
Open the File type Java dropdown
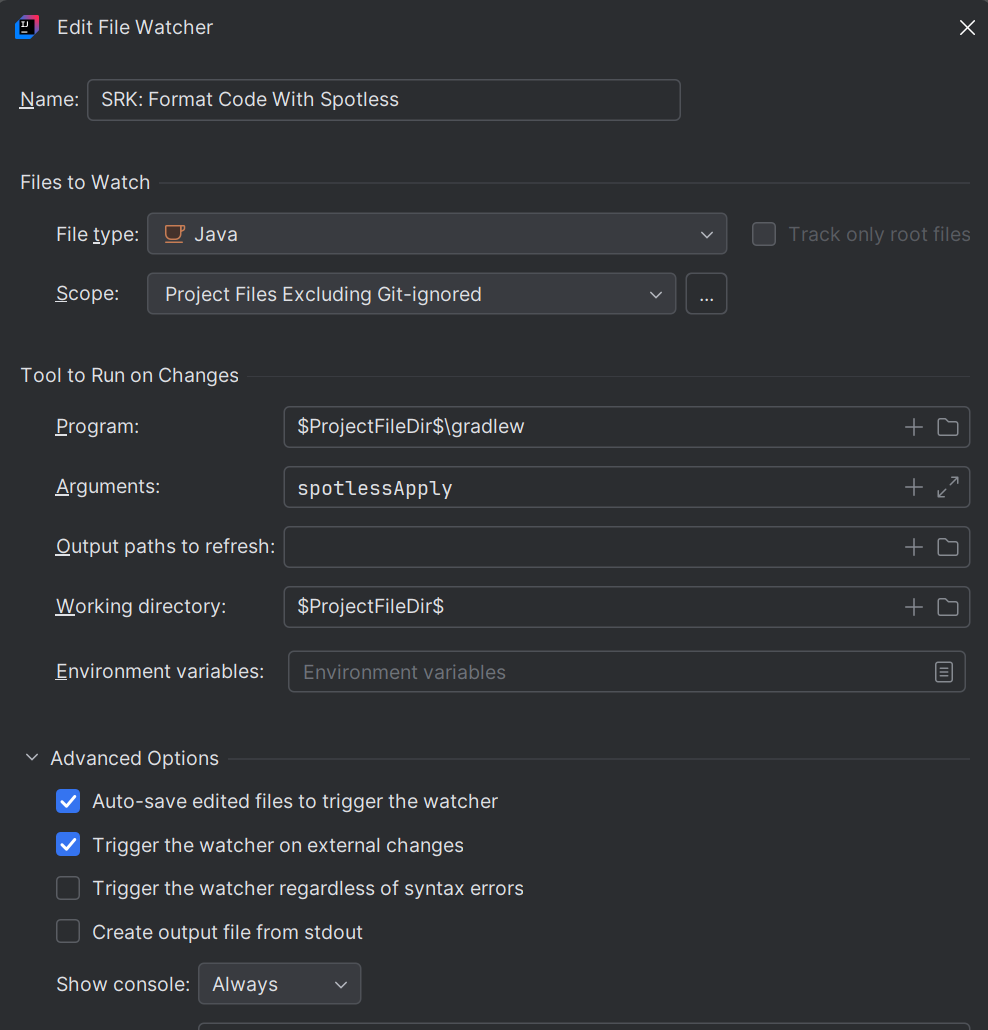(436, 234)
